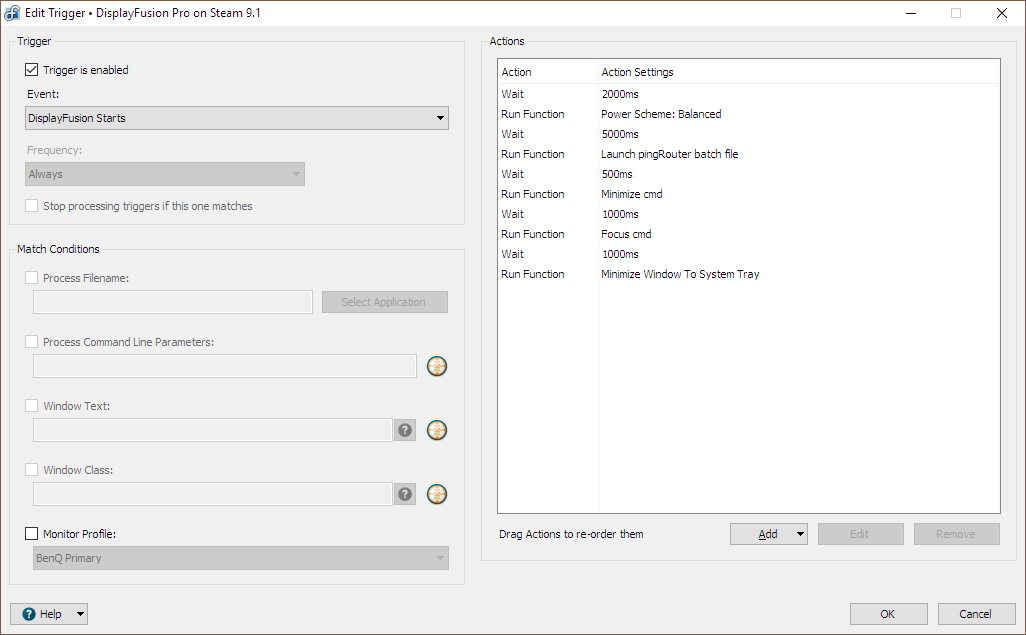Open help icon for Window Text field
Screen dimensions: 1026x635
(405, 430)
